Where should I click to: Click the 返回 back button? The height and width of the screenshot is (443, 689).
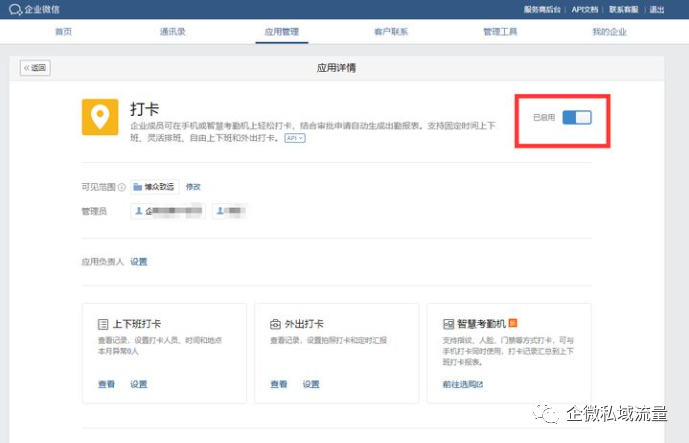pyautogui.click(x=36, y=68)
